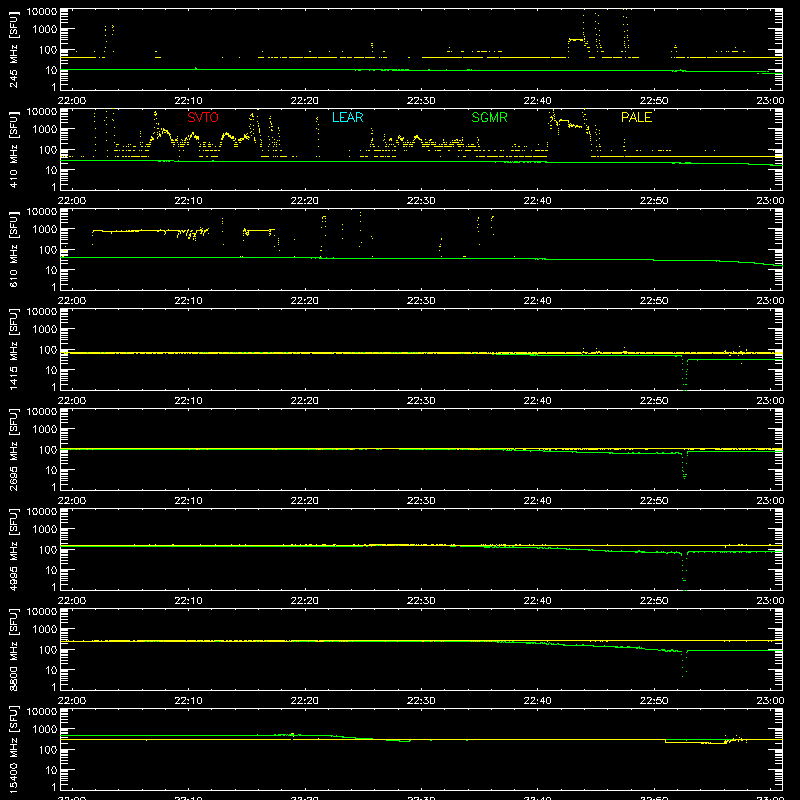Click 23:00 time label under 4995 MHz plot
This screenshot has width=800, height=800.
770,601
